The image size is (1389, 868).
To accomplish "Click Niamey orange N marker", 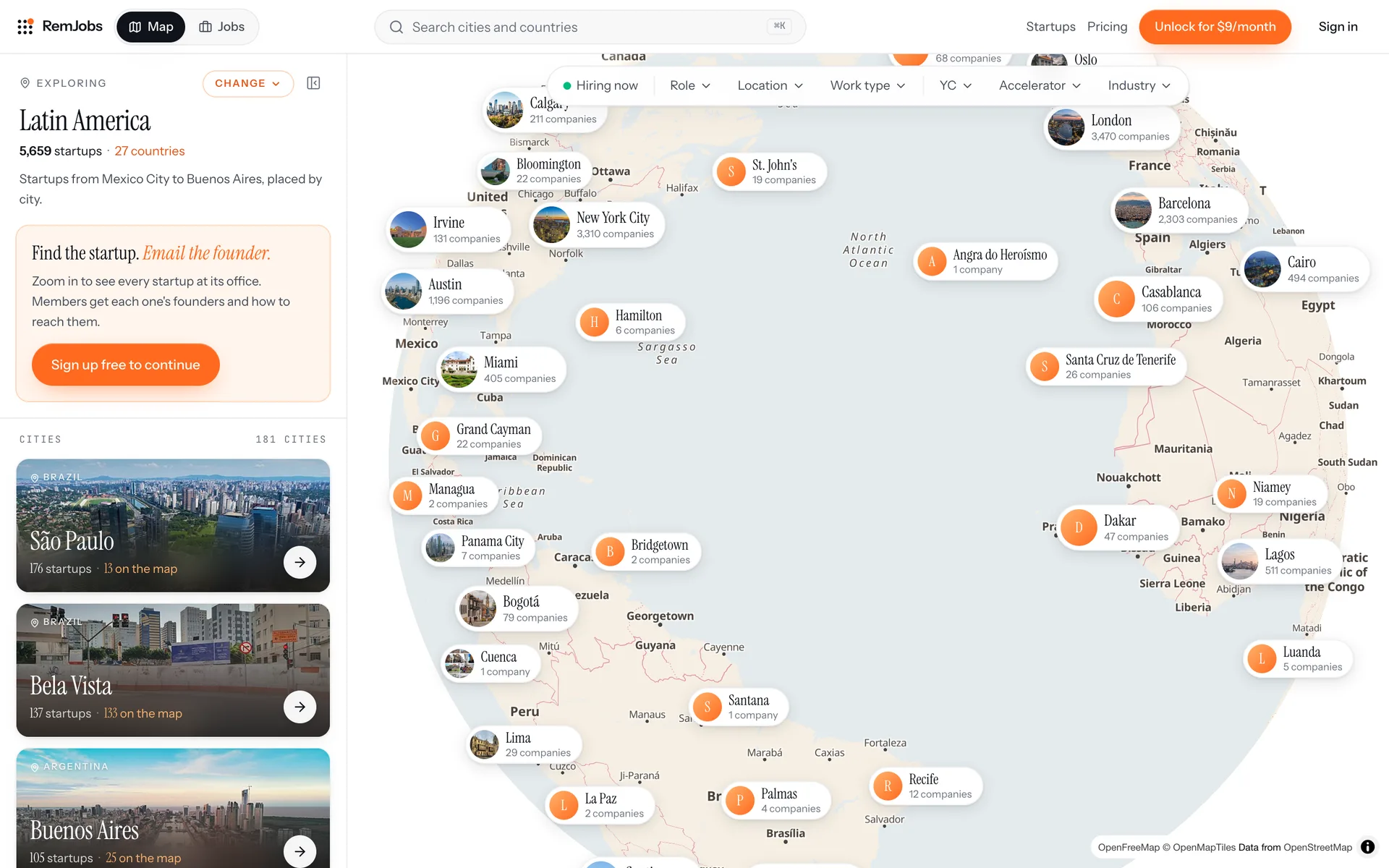I will [1232, 494].
